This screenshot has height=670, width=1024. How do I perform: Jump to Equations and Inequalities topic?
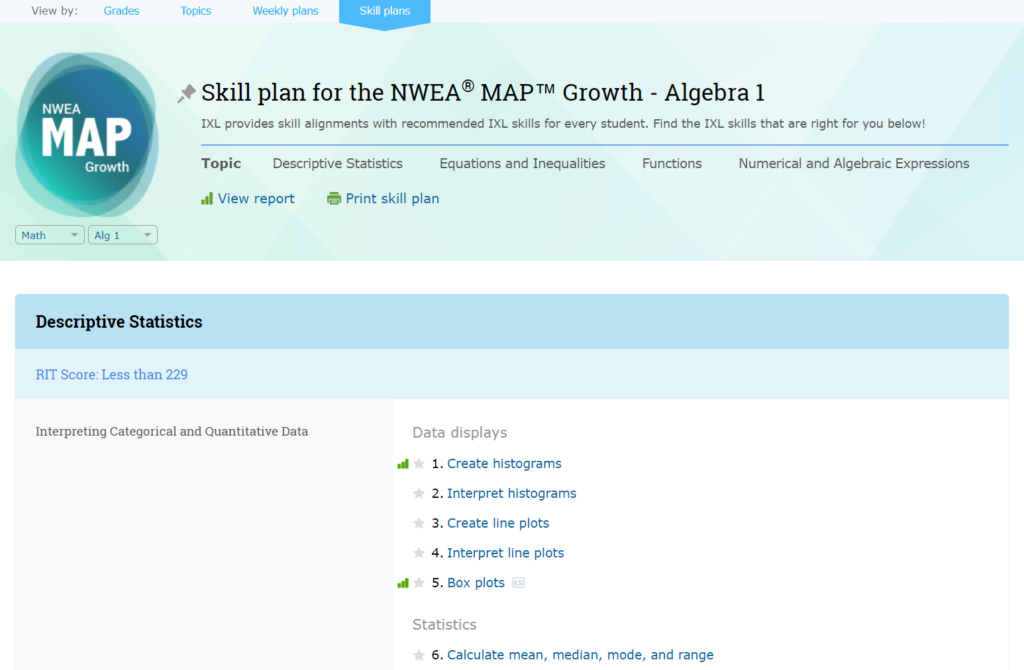[x=522, y=164]
